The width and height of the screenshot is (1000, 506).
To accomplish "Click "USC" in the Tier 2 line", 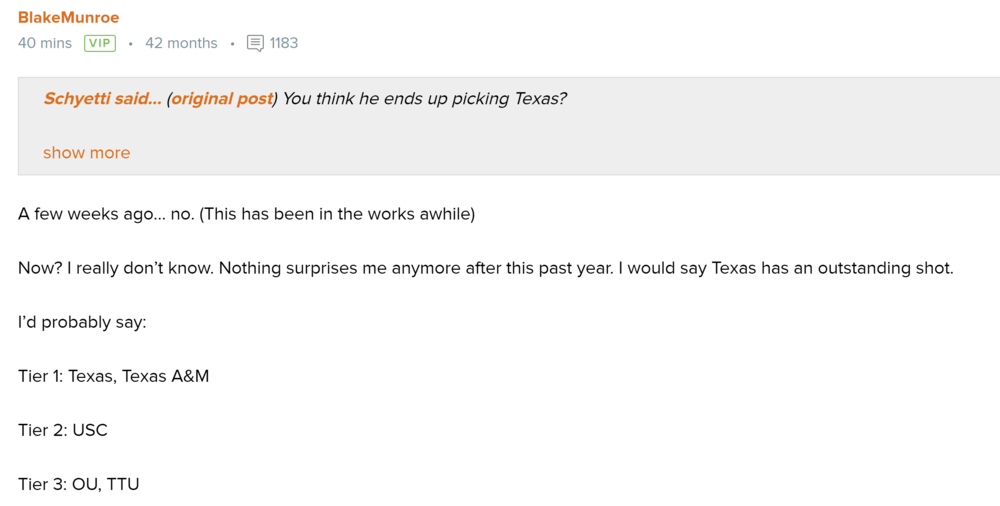I will (90, 431).
